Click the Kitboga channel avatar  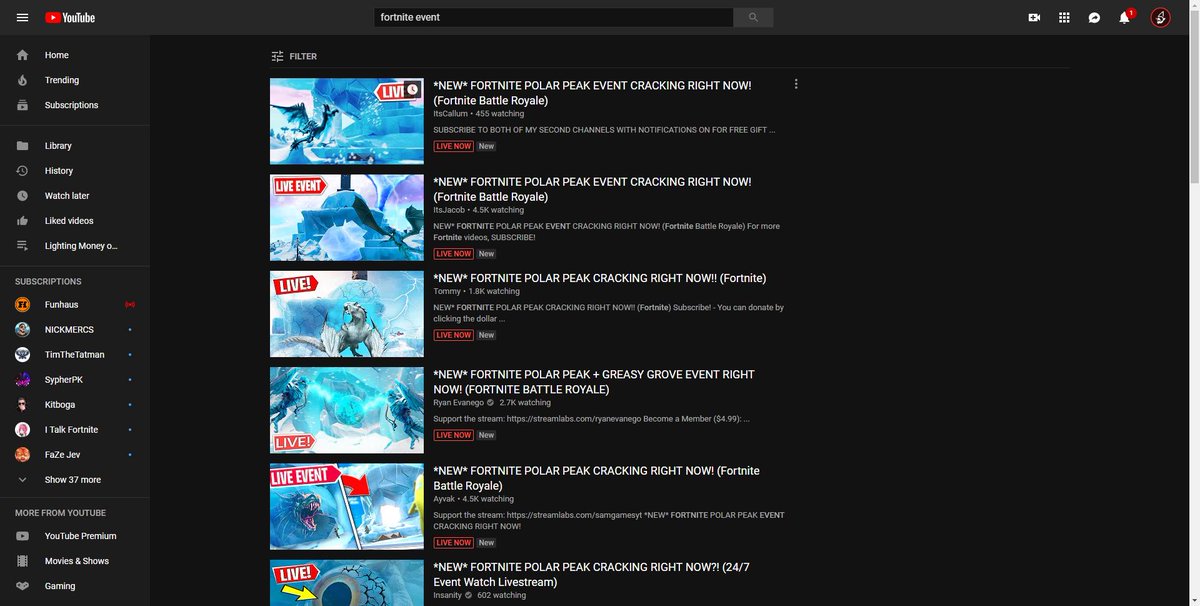click(22, 404)
